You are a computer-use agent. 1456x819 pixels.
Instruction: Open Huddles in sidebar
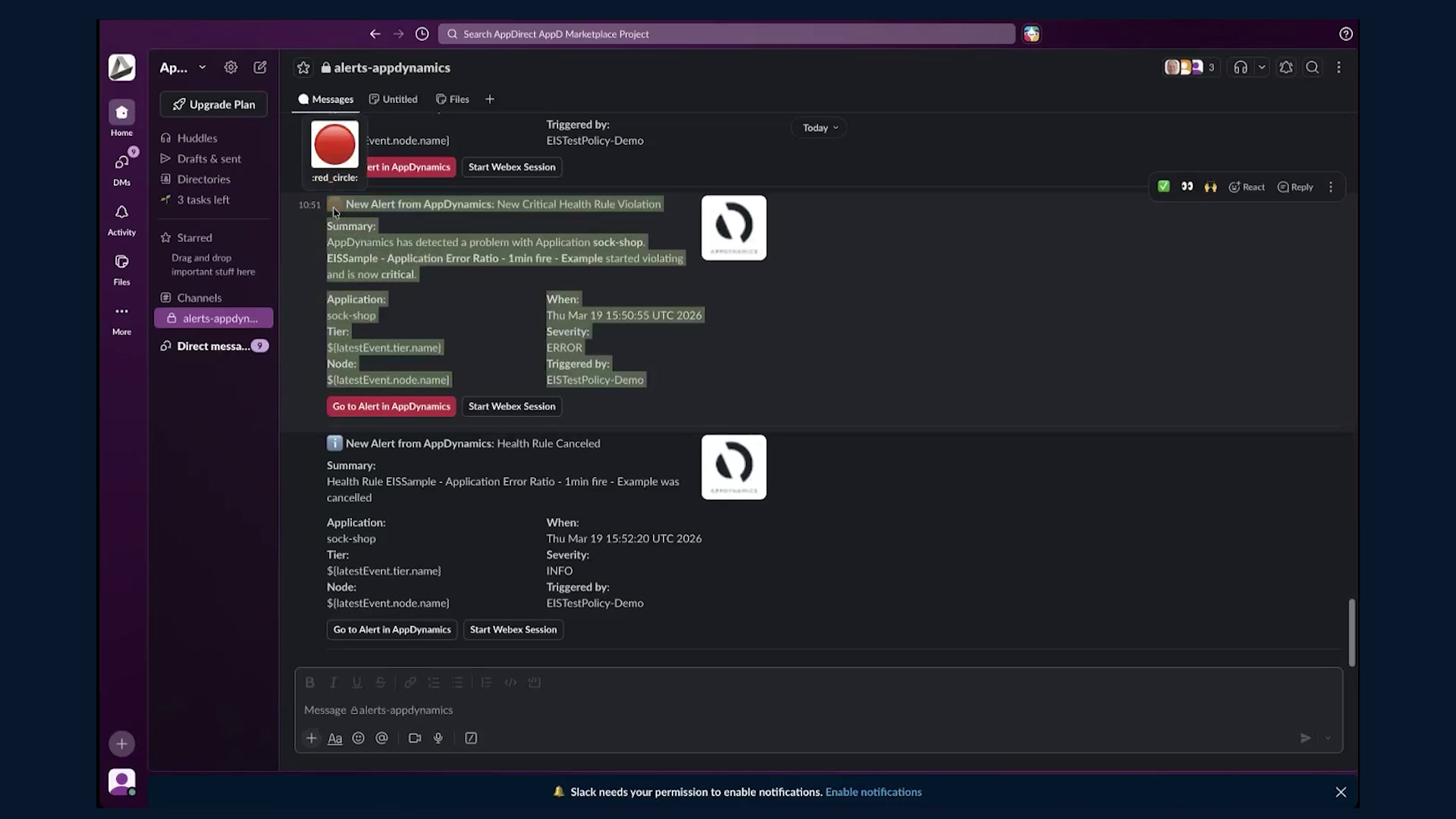pyautogui.click(x=197, y=138)
